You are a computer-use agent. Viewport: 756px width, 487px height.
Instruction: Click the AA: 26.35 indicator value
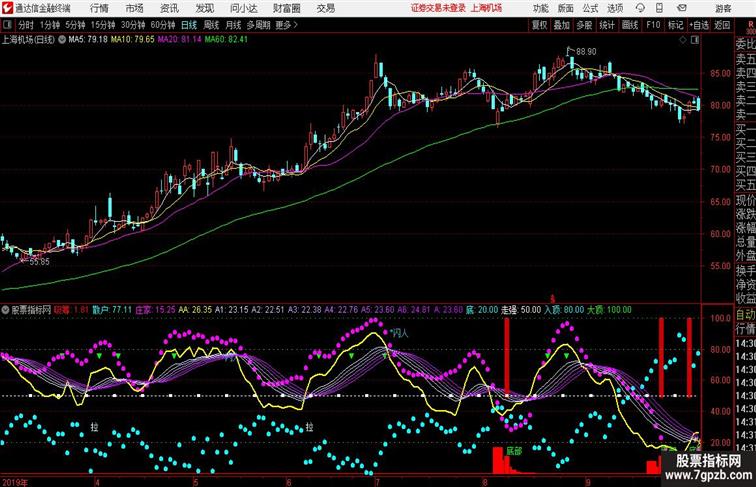click(x=195, y=310)
